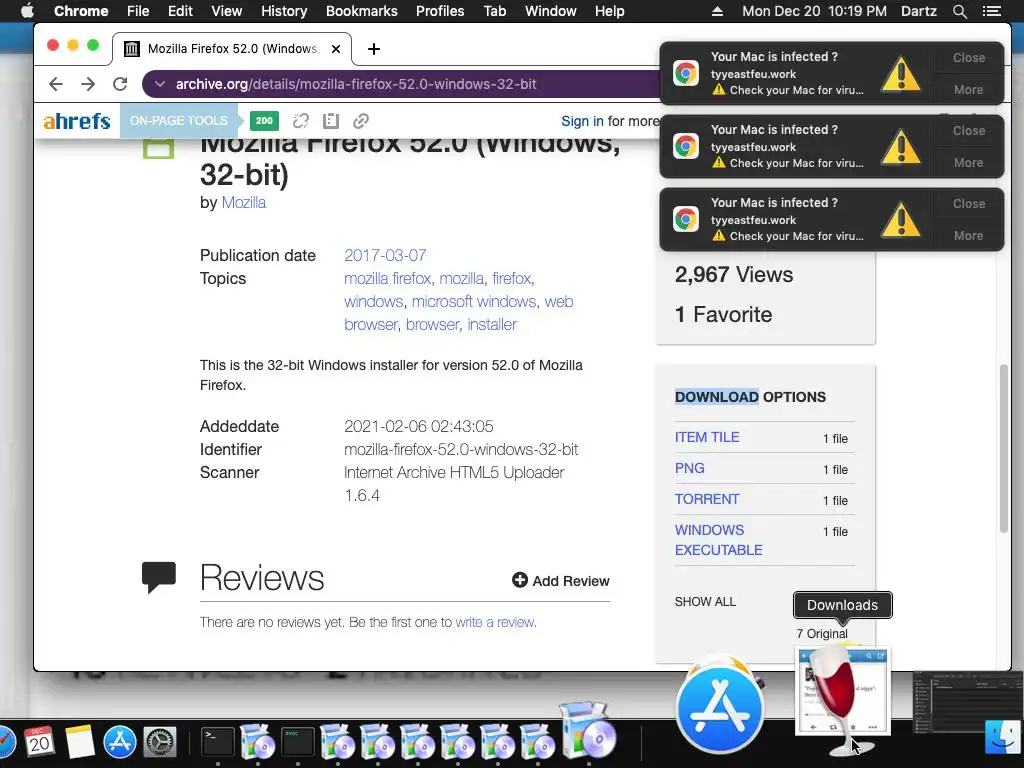Open the Notification Center list icon
This screenshot has width=1024, height=768.
pyautogui.click(x=991, y=11)
